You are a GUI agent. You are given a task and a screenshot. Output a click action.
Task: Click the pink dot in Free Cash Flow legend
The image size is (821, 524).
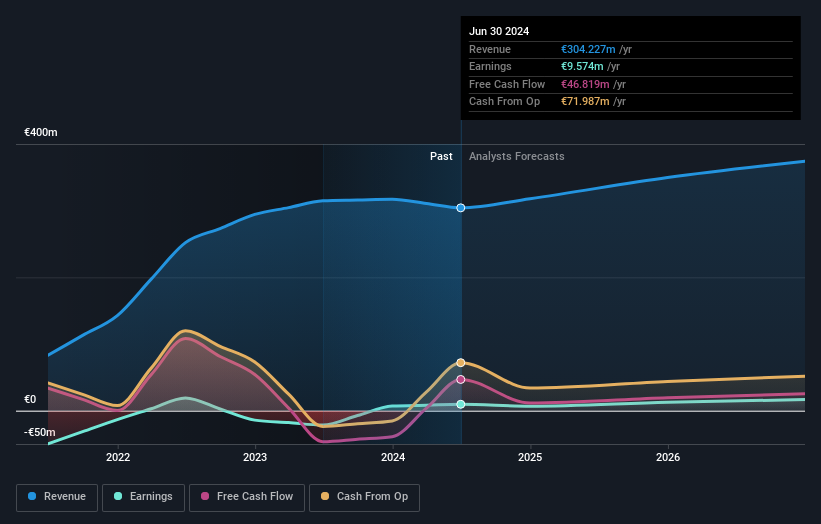coord(205,496)
